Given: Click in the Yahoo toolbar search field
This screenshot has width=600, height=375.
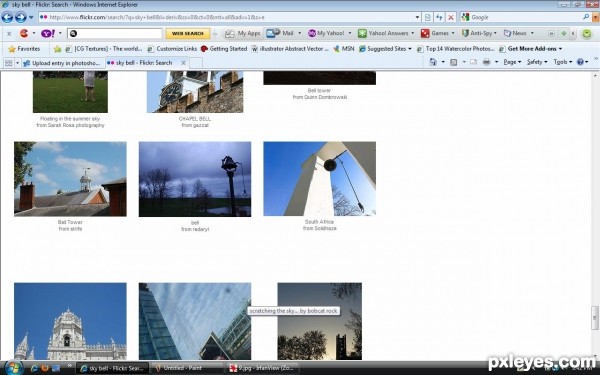Looking at the screenshot, I should point(115,34).
